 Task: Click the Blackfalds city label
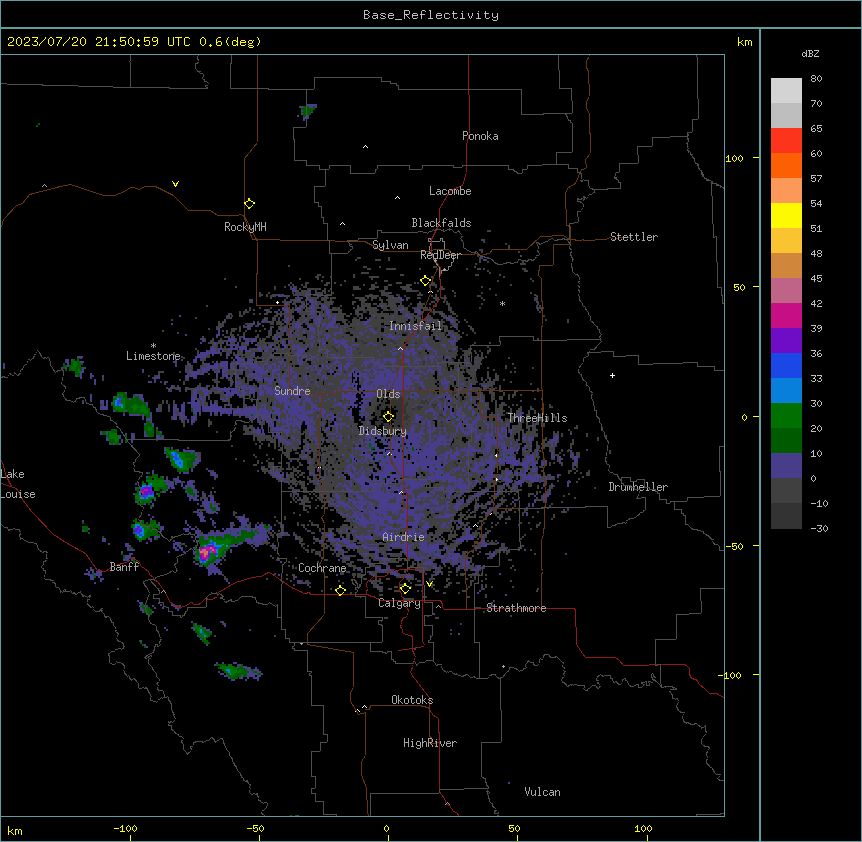[441, 223]
